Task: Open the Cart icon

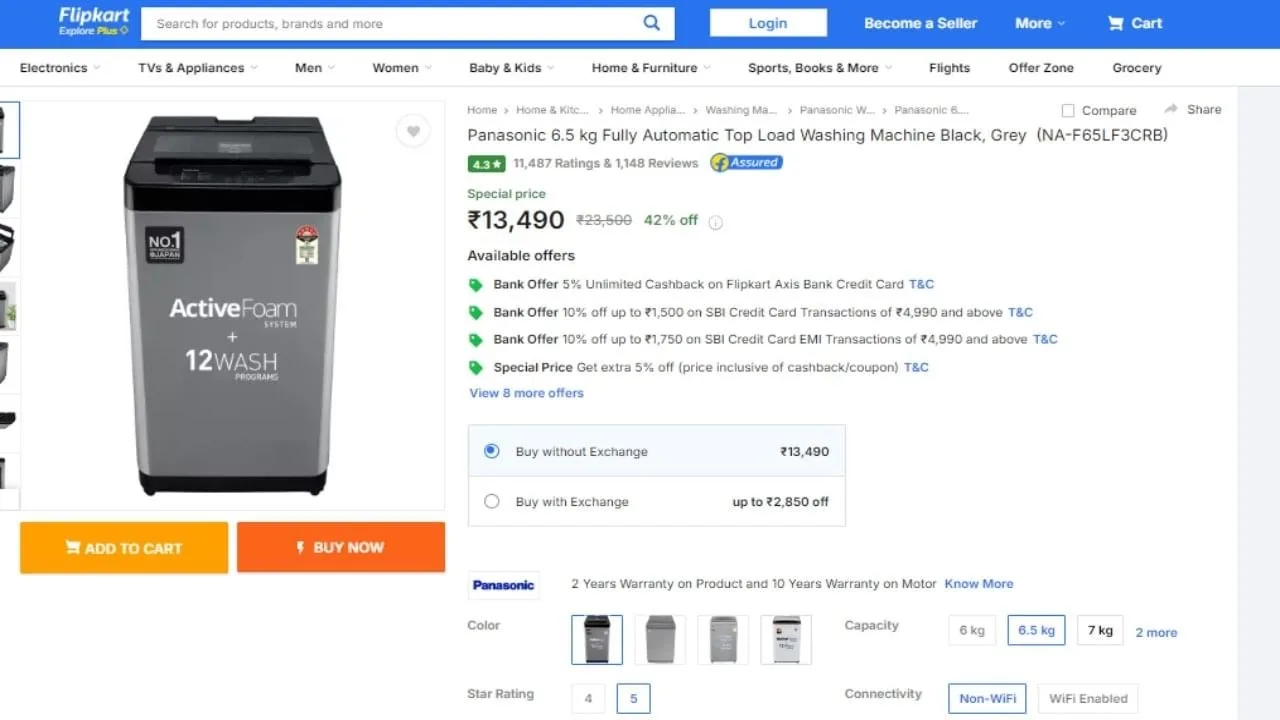Action: pos(1116,23)
